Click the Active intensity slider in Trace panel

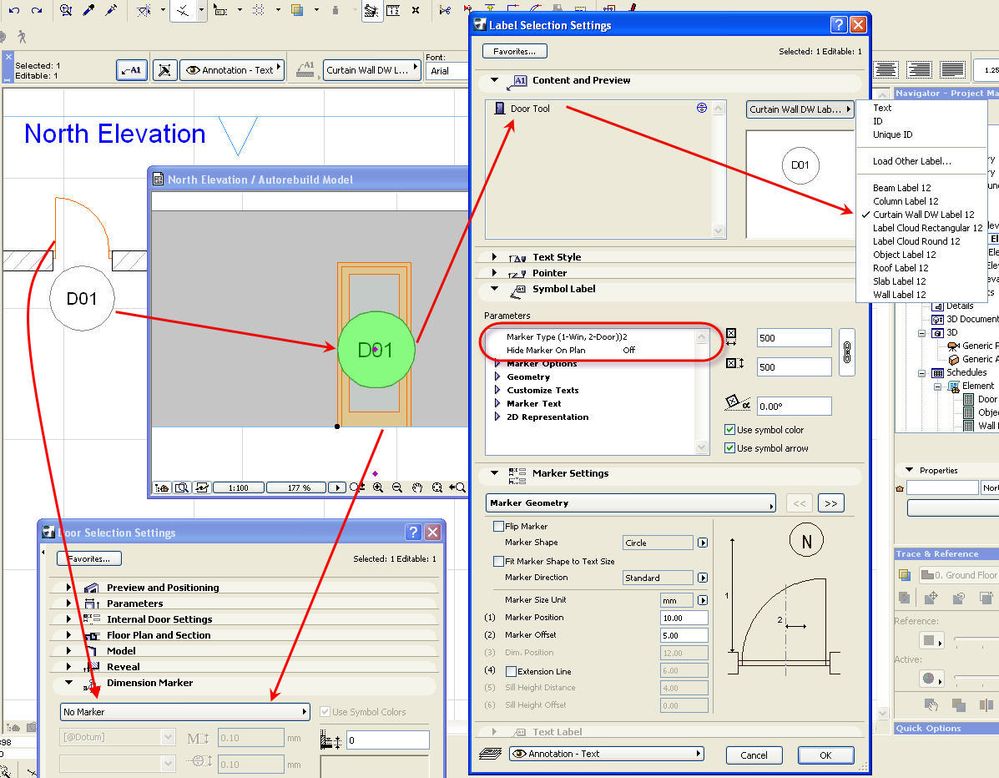[975, 678]
